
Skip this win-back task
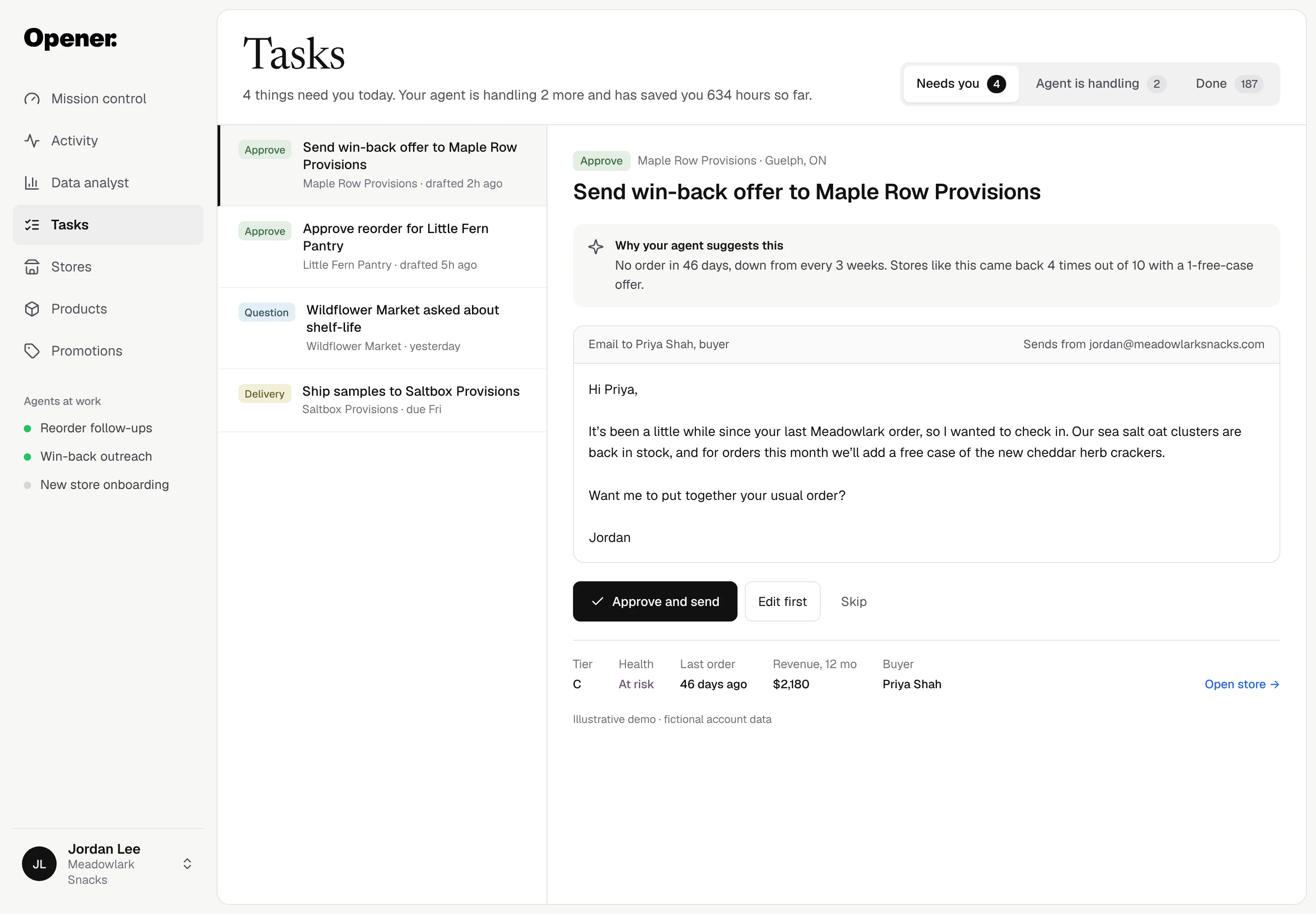(853, 601)
